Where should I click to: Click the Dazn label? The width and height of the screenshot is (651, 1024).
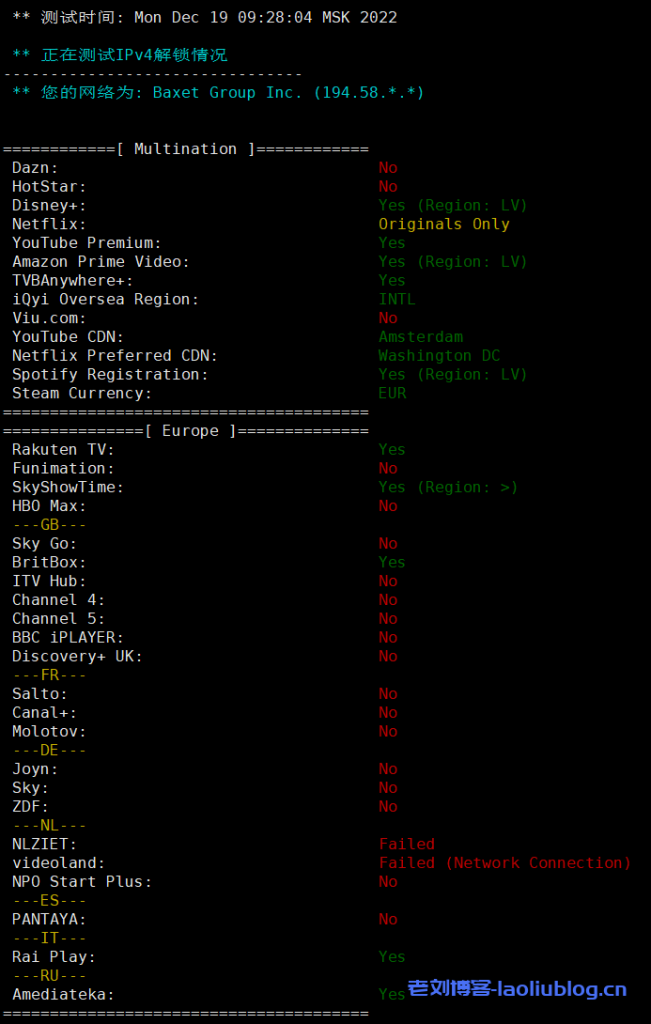pyautogui.click(x=35, y=168)
